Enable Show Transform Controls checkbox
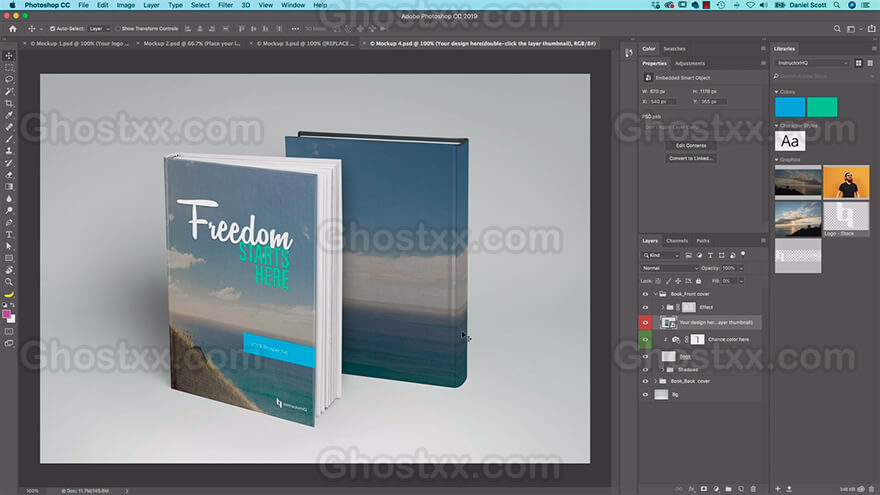The width and height of the screenshot is (880, 495). tap(118, 29)
